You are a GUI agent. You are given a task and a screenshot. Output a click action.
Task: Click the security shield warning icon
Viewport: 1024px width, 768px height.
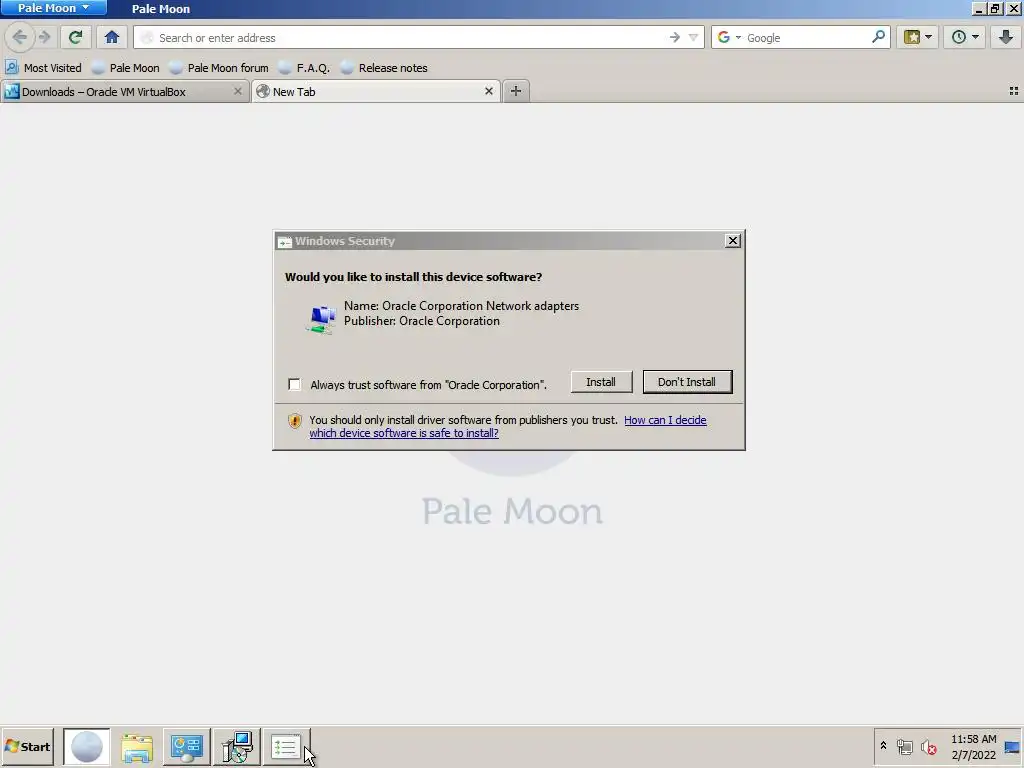pos(295,421)
